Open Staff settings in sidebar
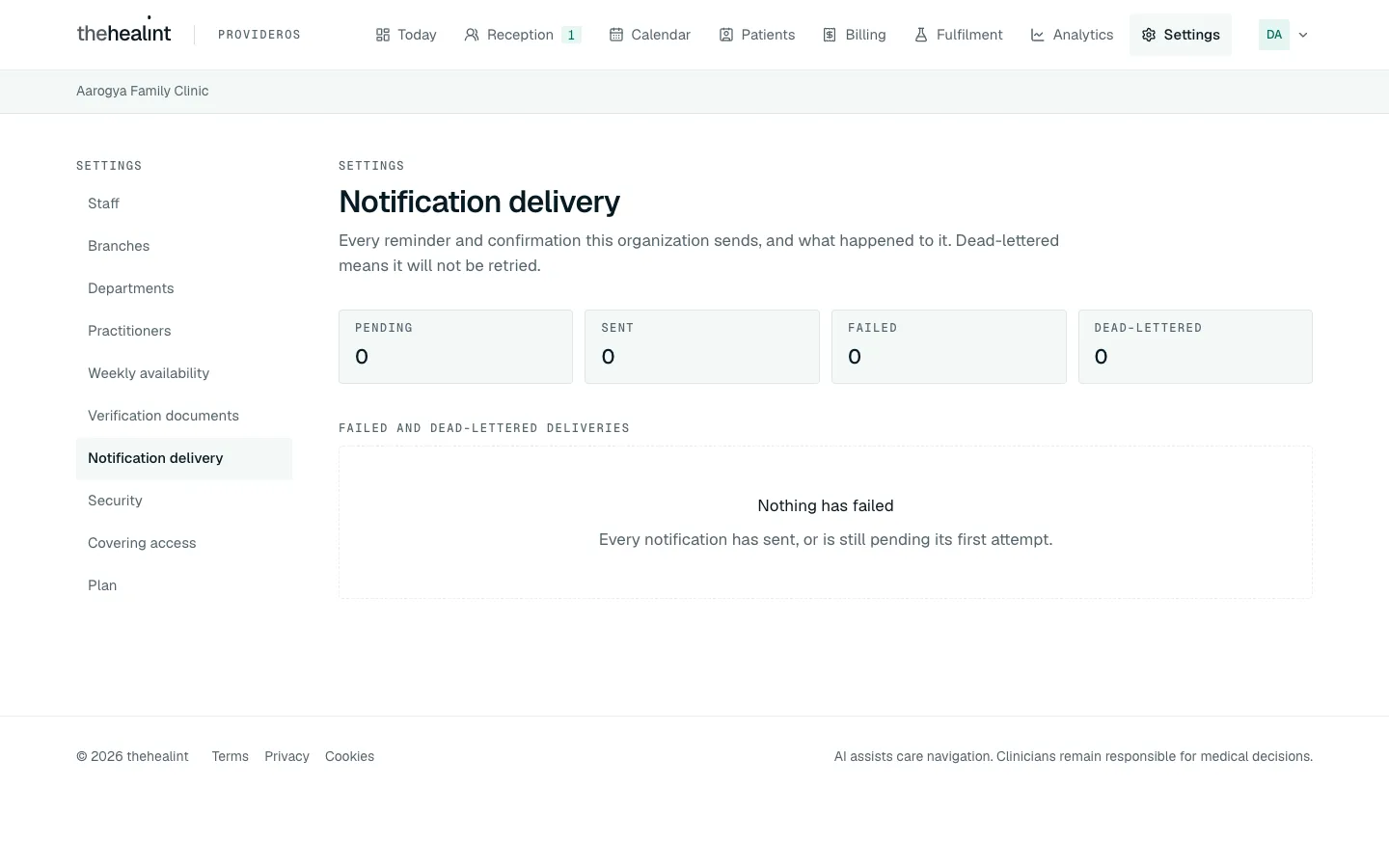Image resolution: width=1389 pixels, height=868 pixels. (184, 203)
